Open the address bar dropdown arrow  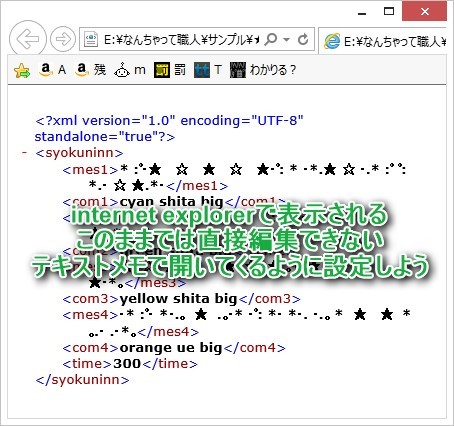click(286, 40)
